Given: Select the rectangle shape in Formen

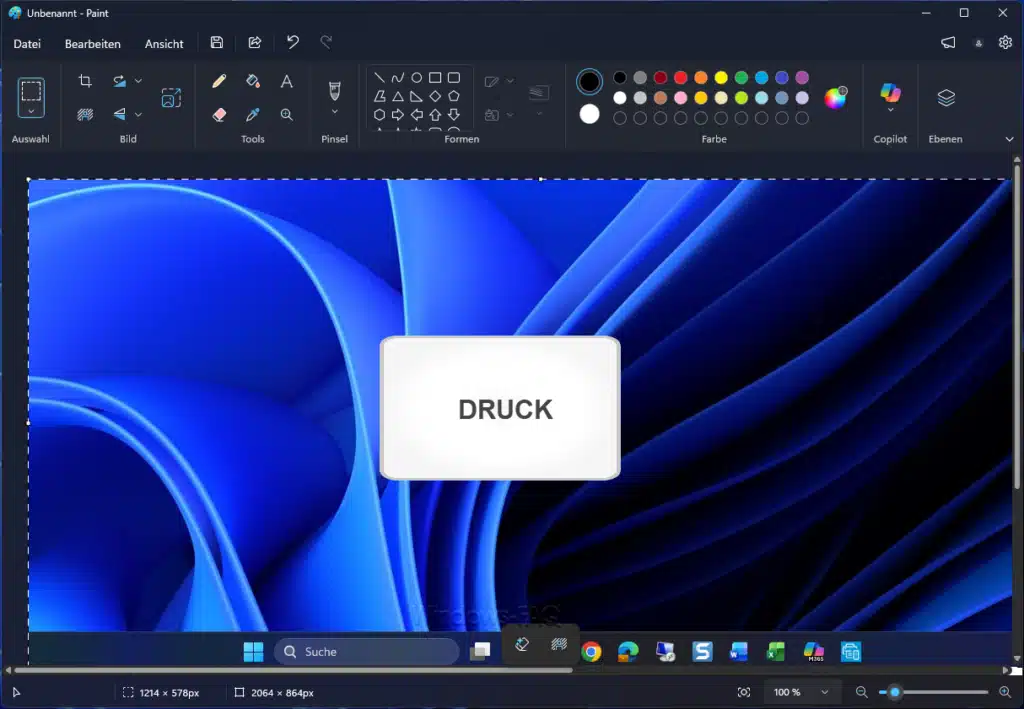Looking at the screenshot, I should click(x=436, y=75).
